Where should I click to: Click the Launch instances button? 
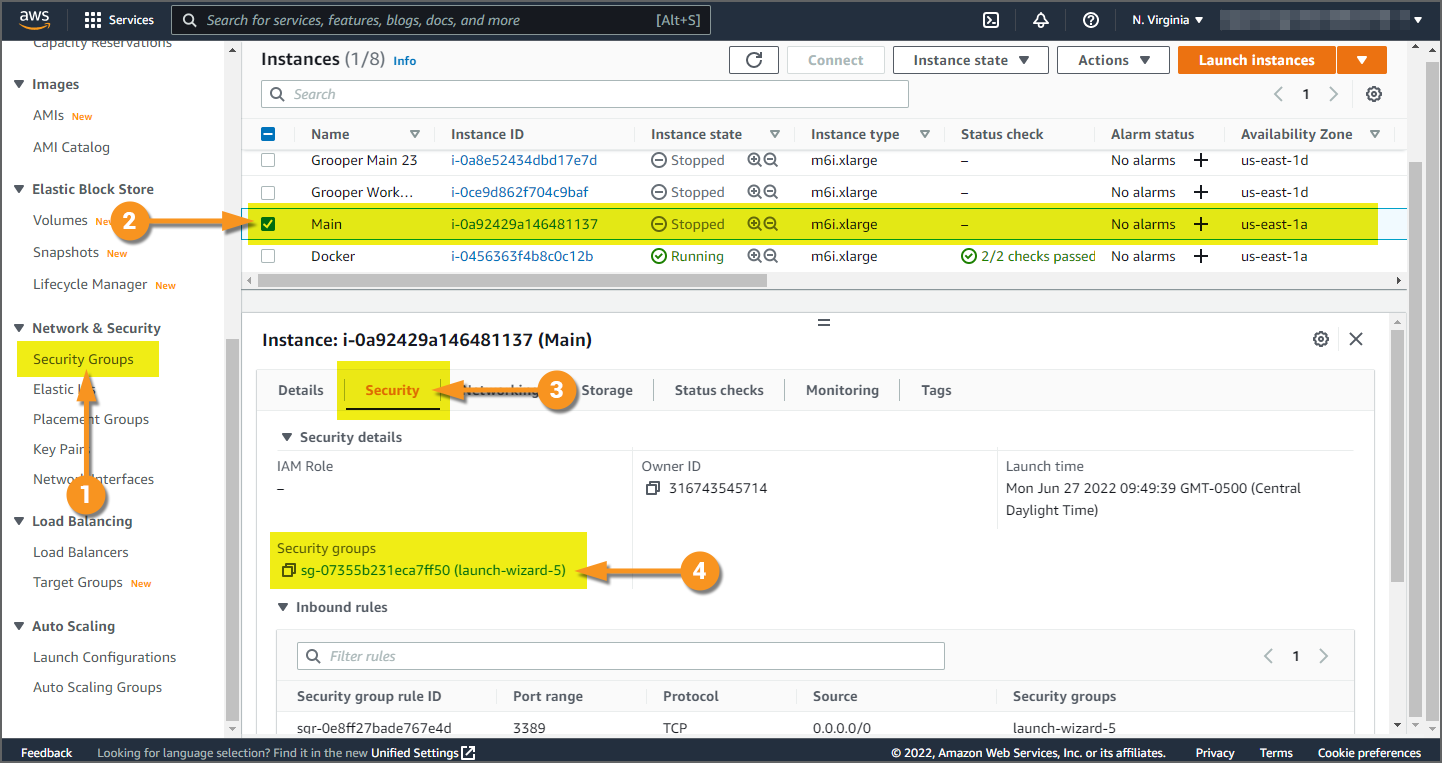[1257, 60]
